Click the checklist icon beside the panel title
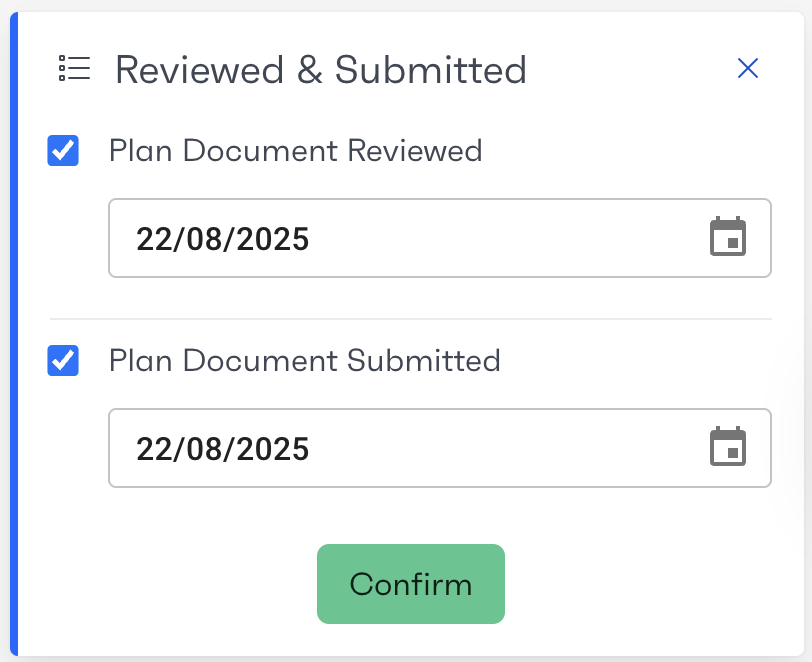 (x=74, y=68)
